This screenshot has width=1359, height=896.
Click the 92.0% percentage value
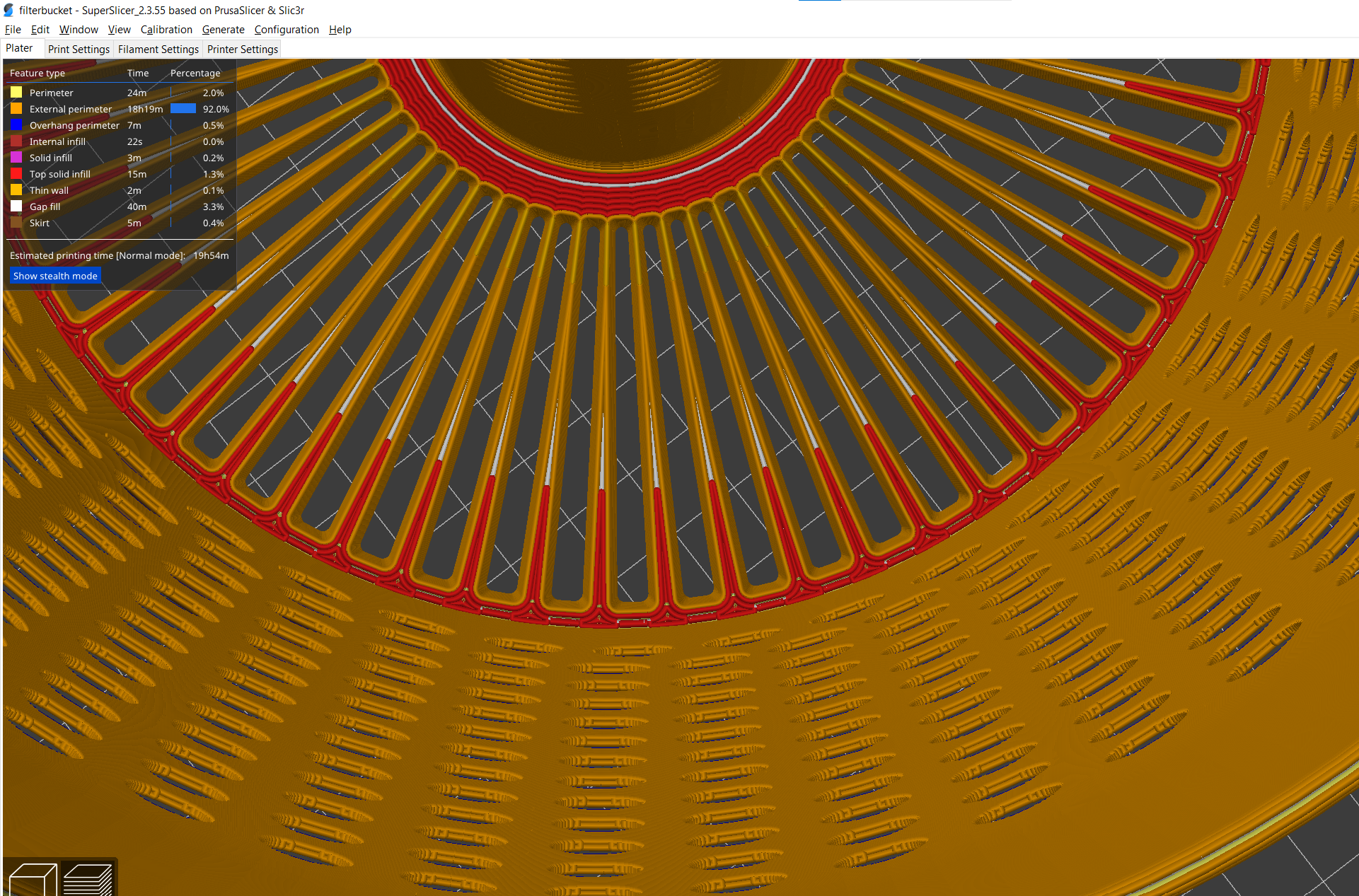[x=216, y=109]
